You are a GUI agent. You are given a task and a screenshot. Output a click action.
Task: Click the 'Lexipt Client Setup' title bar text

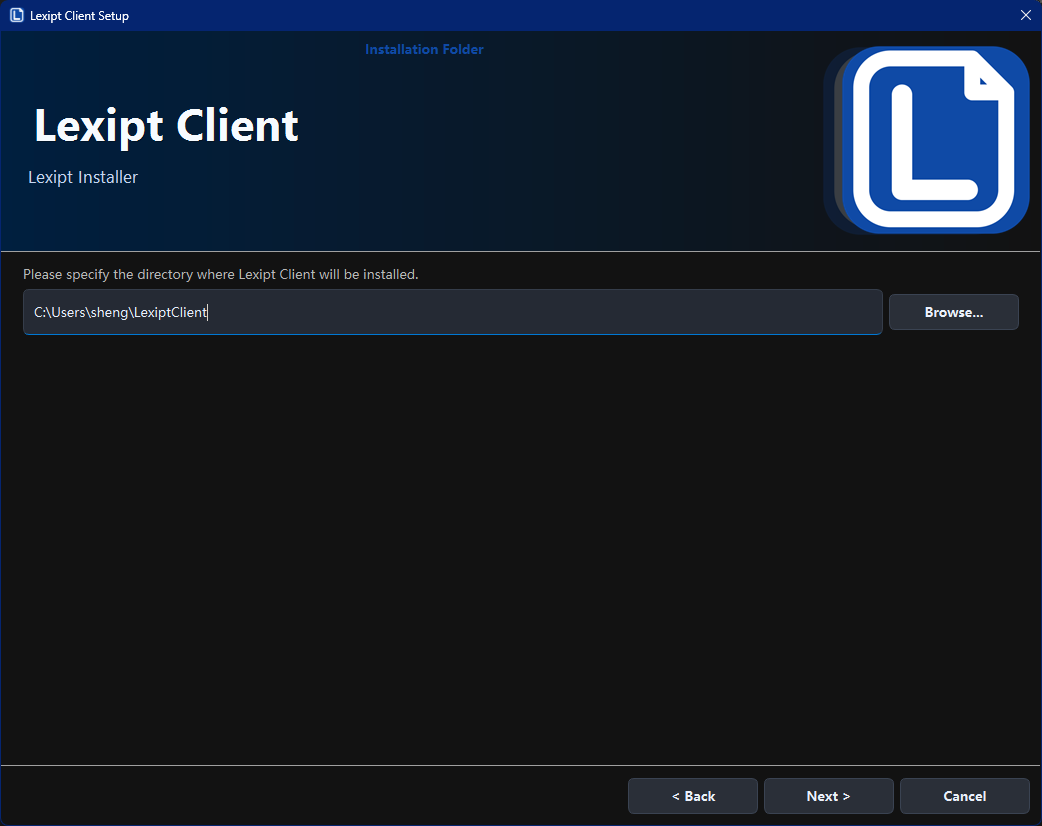click(x=79, y=16)
